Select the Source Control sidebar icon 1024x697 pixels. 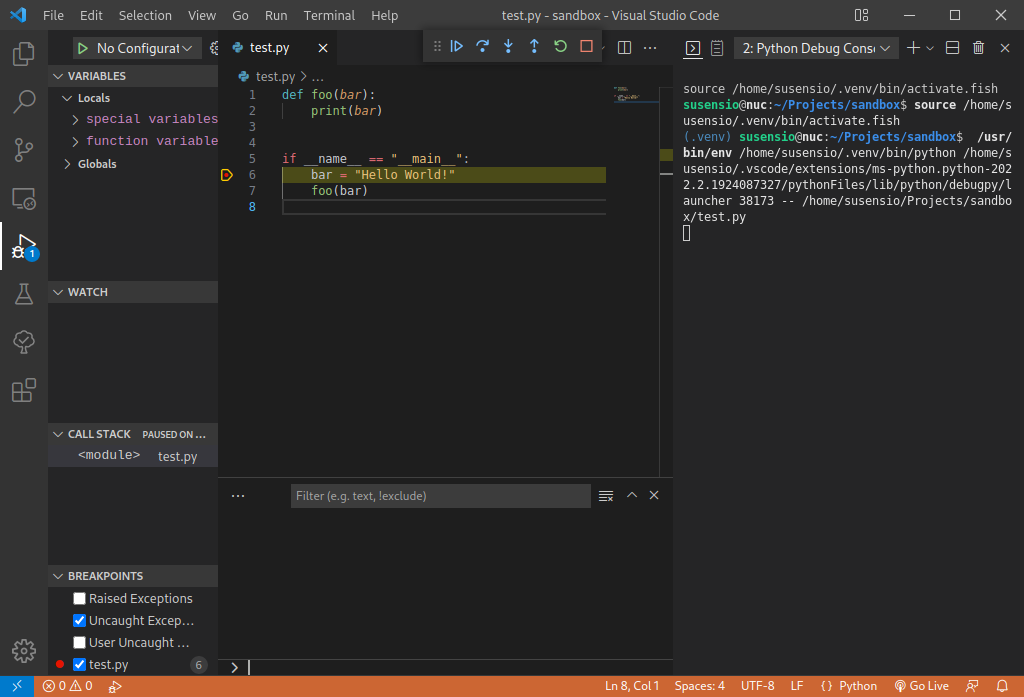click(22, 150)
